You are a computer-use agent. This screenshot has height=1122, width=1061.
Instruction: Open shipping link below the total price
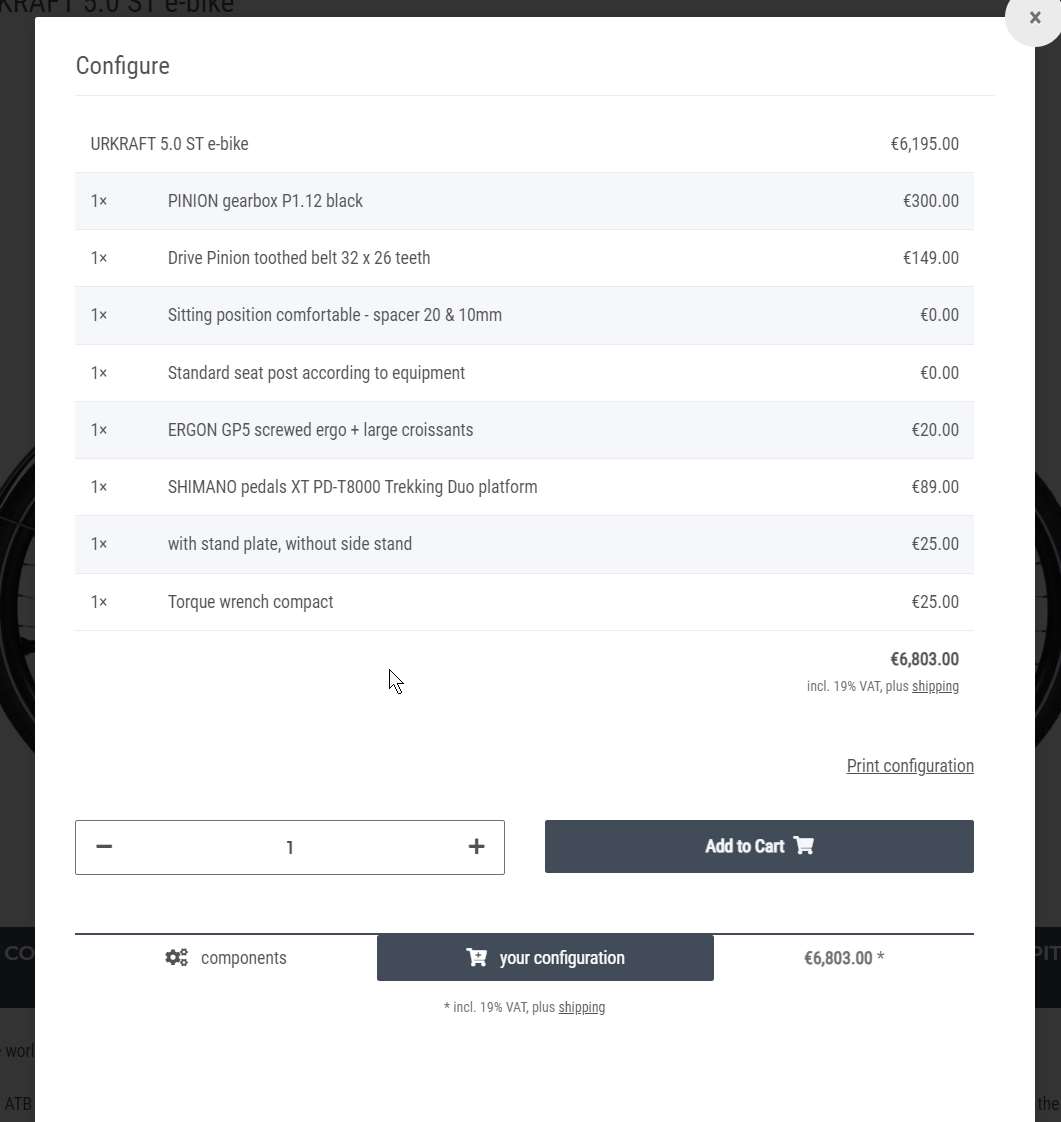point(935,686)
